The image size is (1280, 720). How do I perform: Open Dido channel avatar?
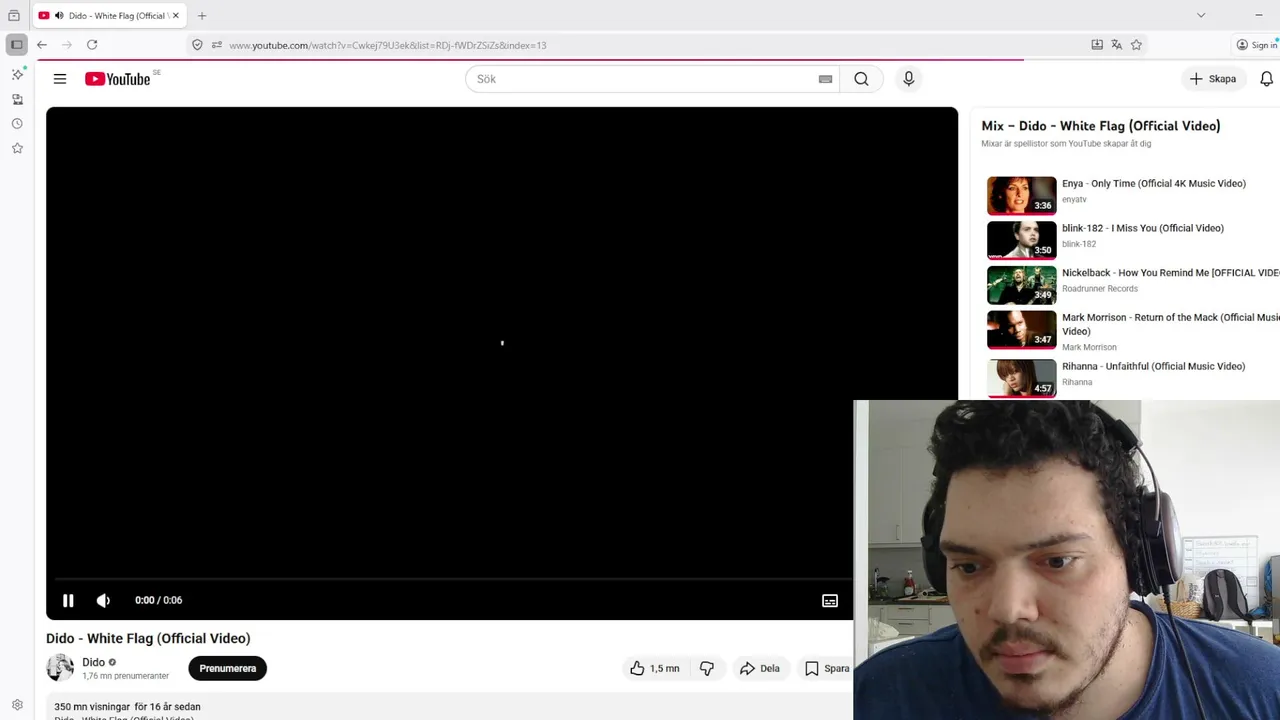click(60, 668)
